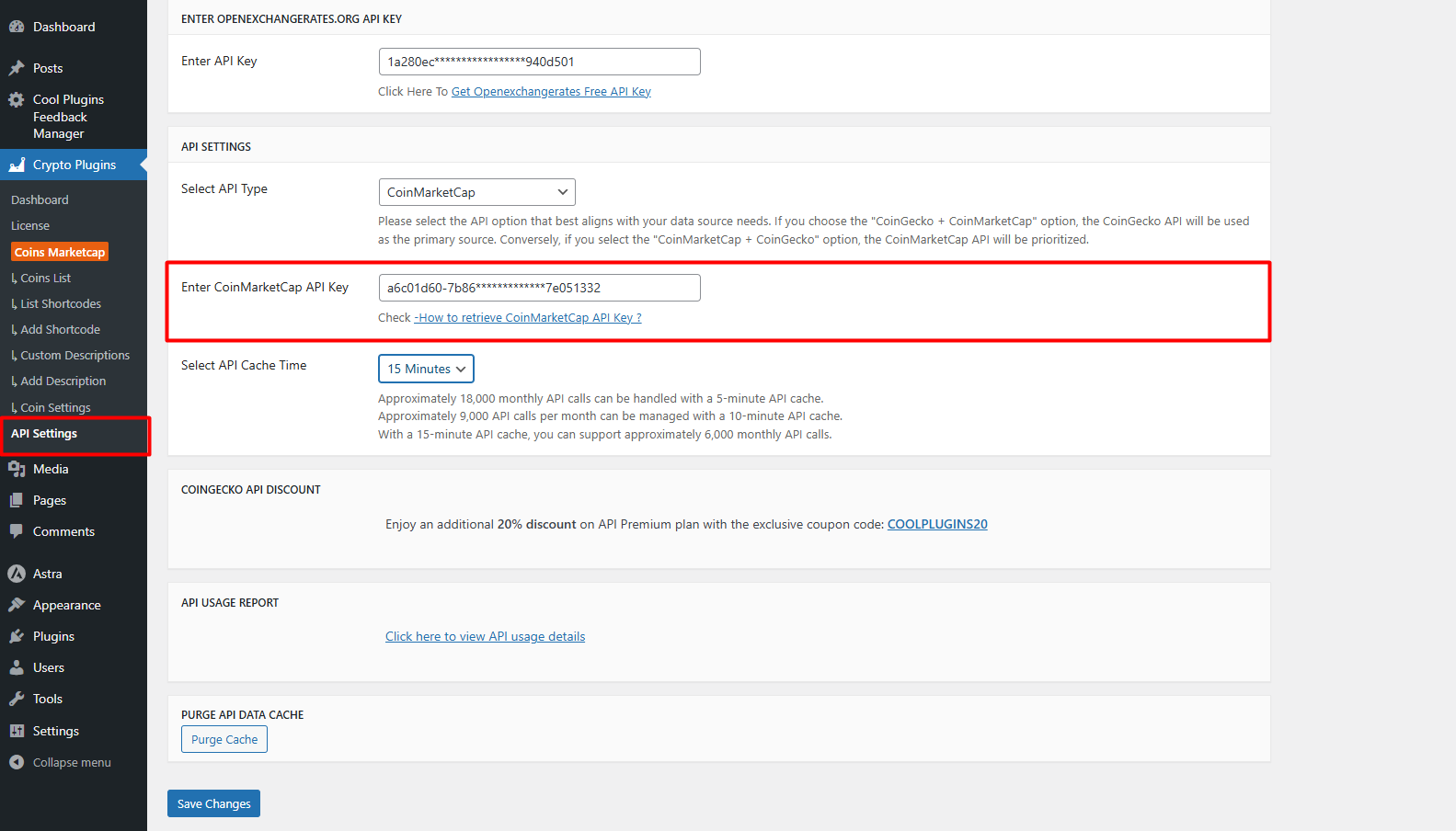
Task: Open Cool Plugins Feedback Manager gear icon
Action: tap(17, 99)
